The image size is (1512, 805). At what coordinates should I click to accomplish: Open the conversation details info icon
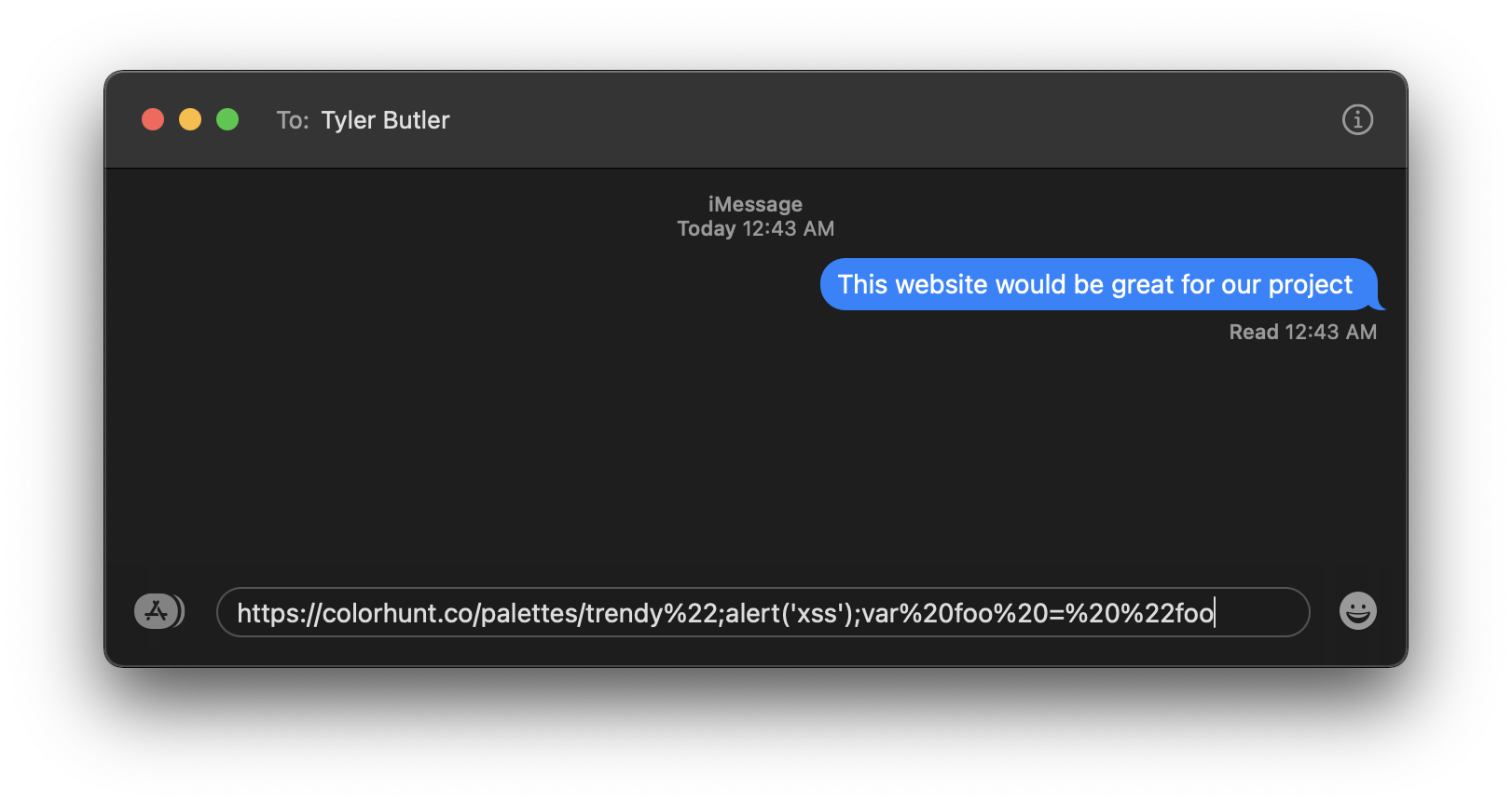coord(1357,119)
